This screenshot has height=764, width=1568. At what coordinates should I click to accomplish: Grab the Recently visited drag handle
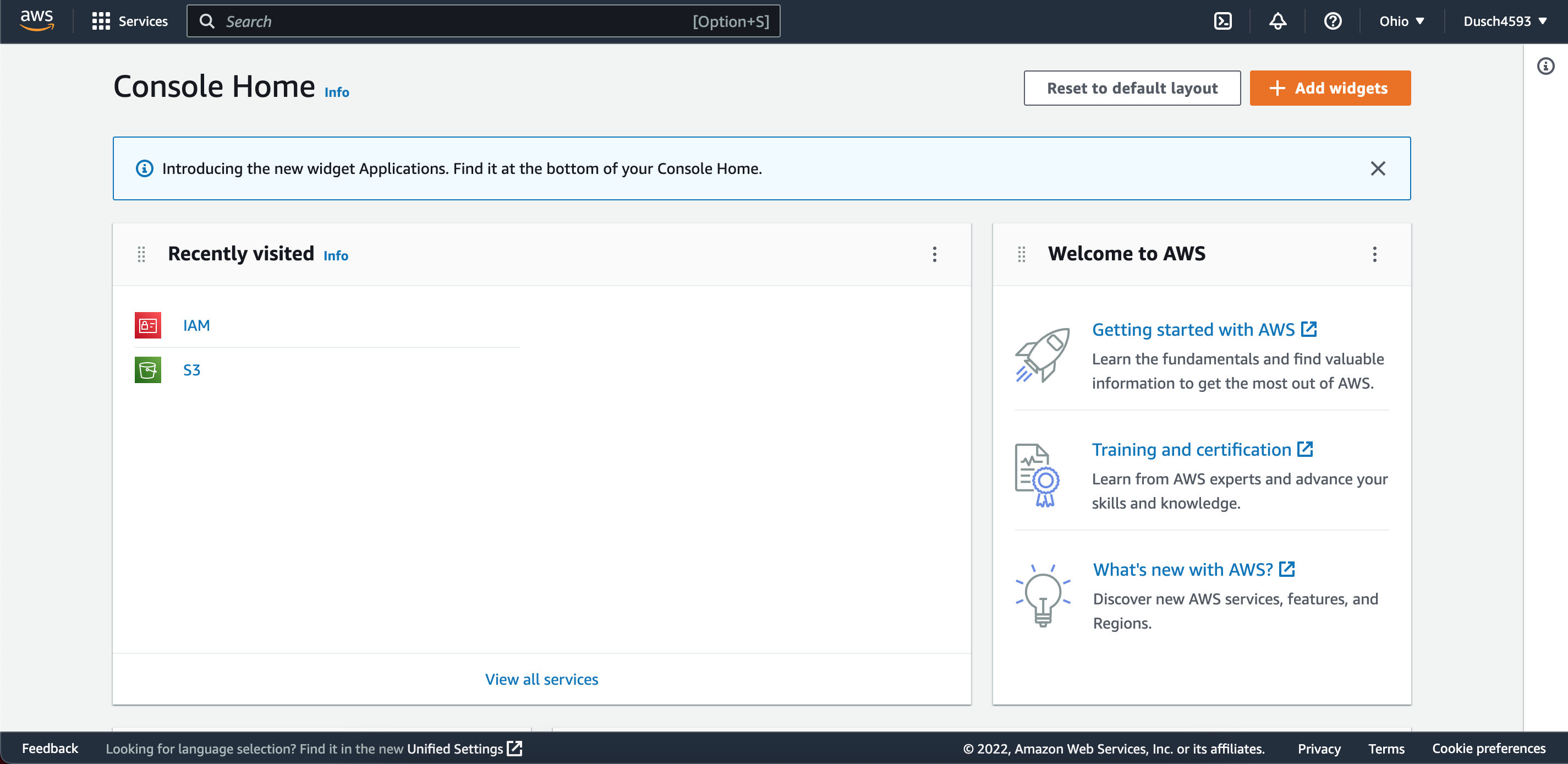(x=141, y=254)
